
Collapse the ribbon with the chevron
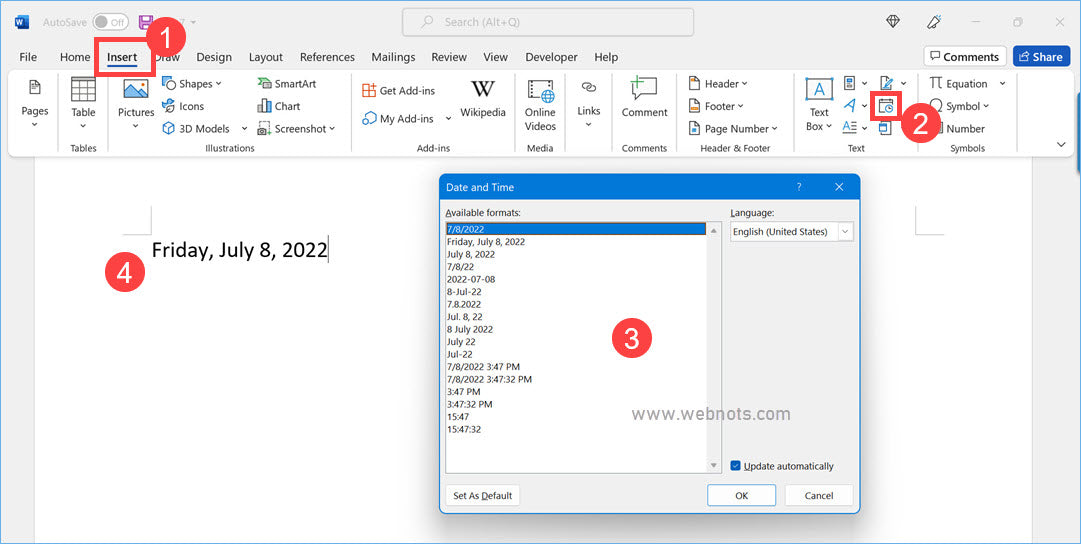tap(1061, 144)
